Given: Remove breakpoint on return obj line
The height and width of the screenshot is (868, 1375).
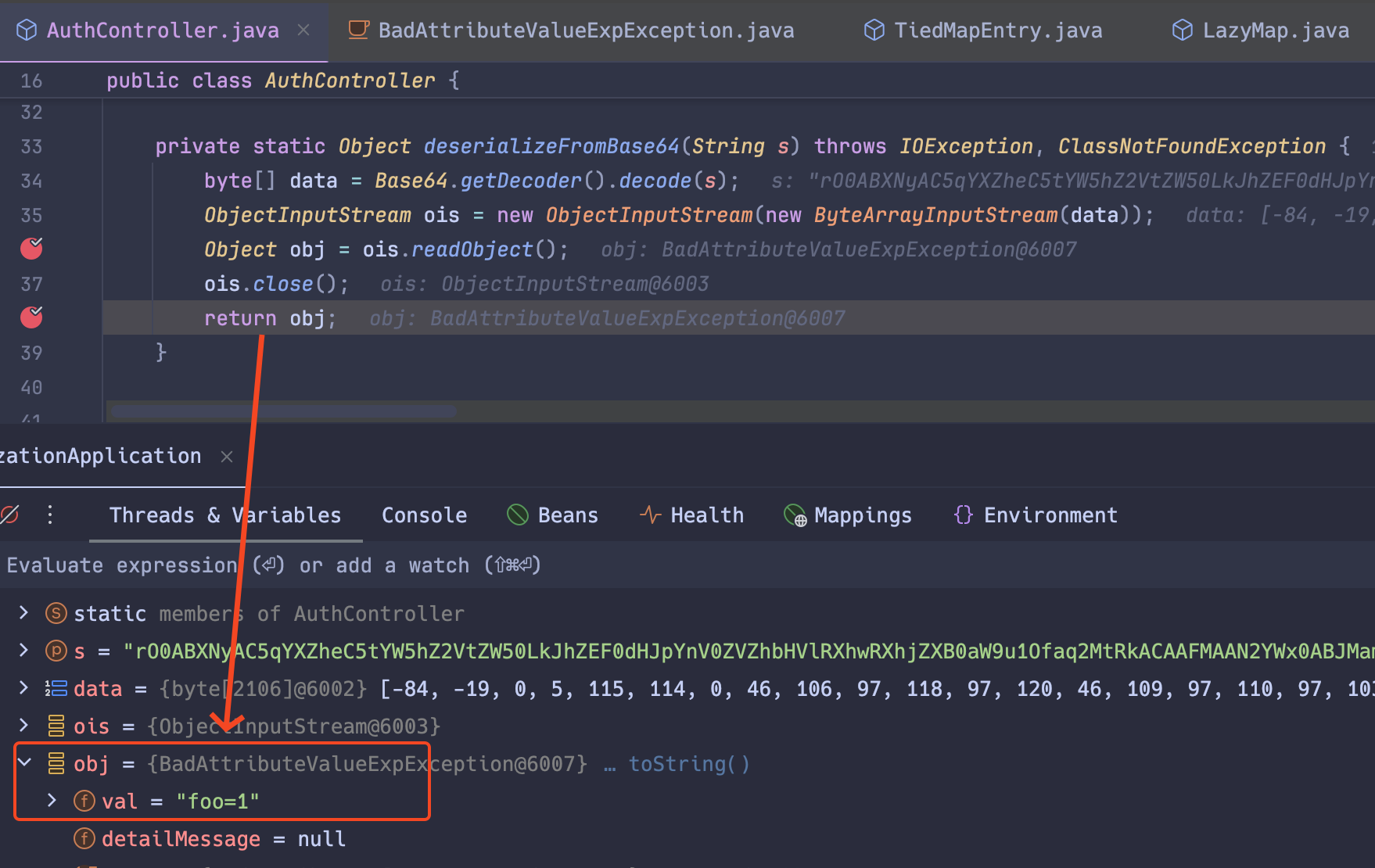Looking at the screenshot, I should pos(31,317).
